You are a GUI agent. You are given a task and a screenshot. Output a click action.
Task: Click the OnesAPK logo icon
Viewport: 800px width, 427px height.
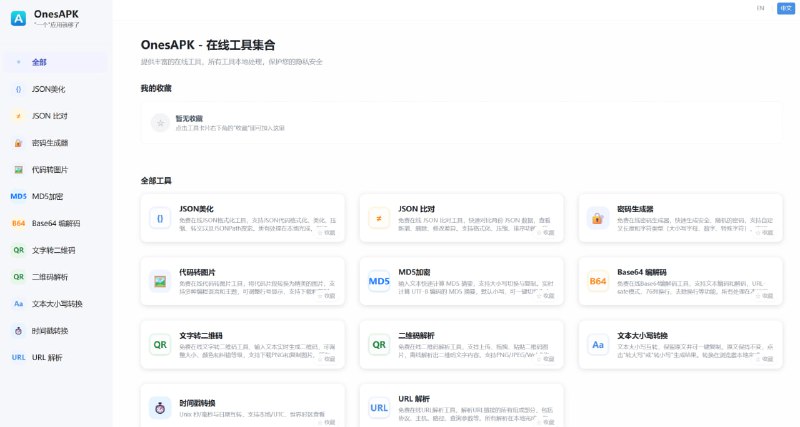(x=18, y=18)
